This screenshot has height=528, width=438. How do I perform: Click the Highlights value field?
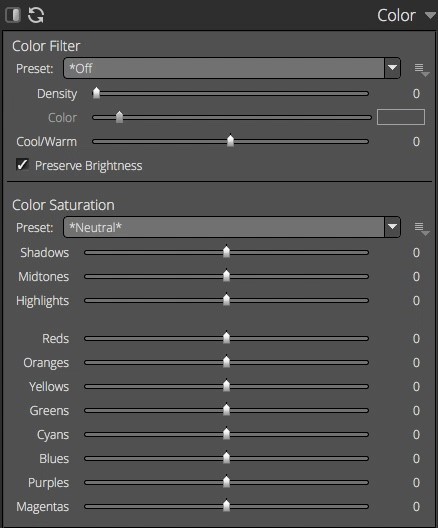pos(416,300)
